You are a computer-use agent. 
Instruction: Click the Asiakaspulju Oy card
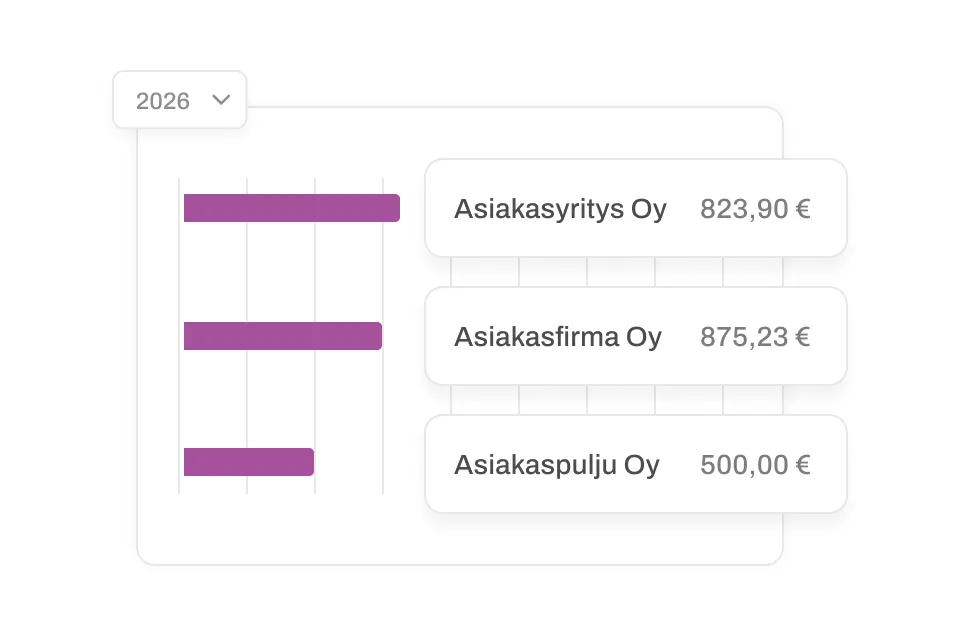636,464
